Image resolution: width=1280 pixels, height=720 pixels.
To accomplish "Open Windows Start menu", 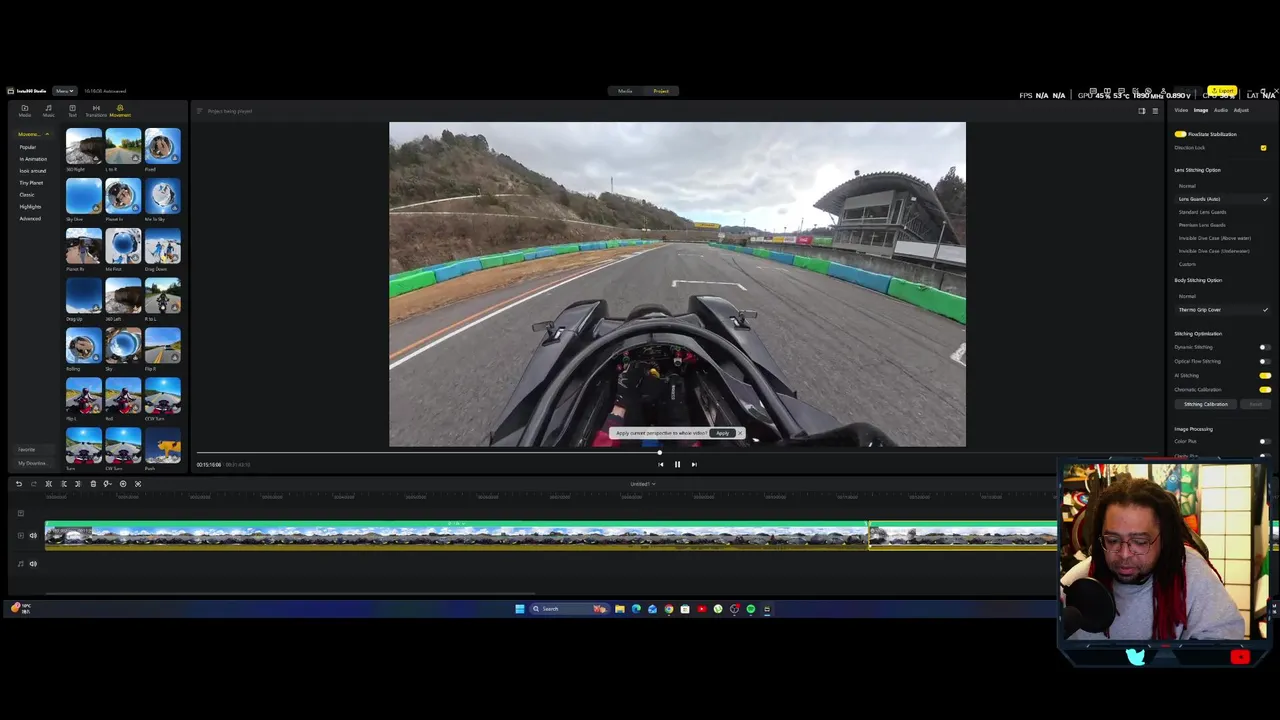I will pos(520,609).
